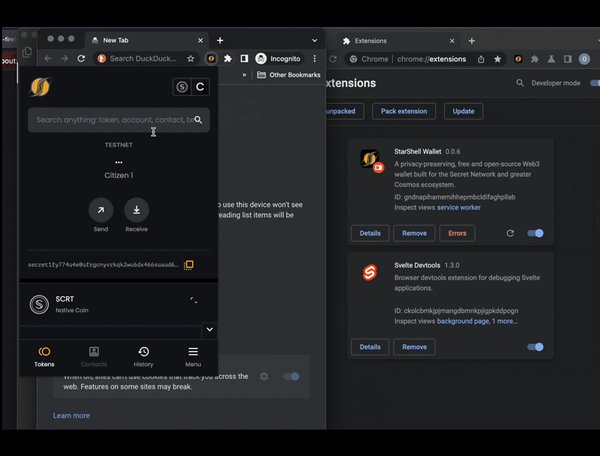Open the StarShell Wallet Errors button
600x456 pixels.
[457, 233]
